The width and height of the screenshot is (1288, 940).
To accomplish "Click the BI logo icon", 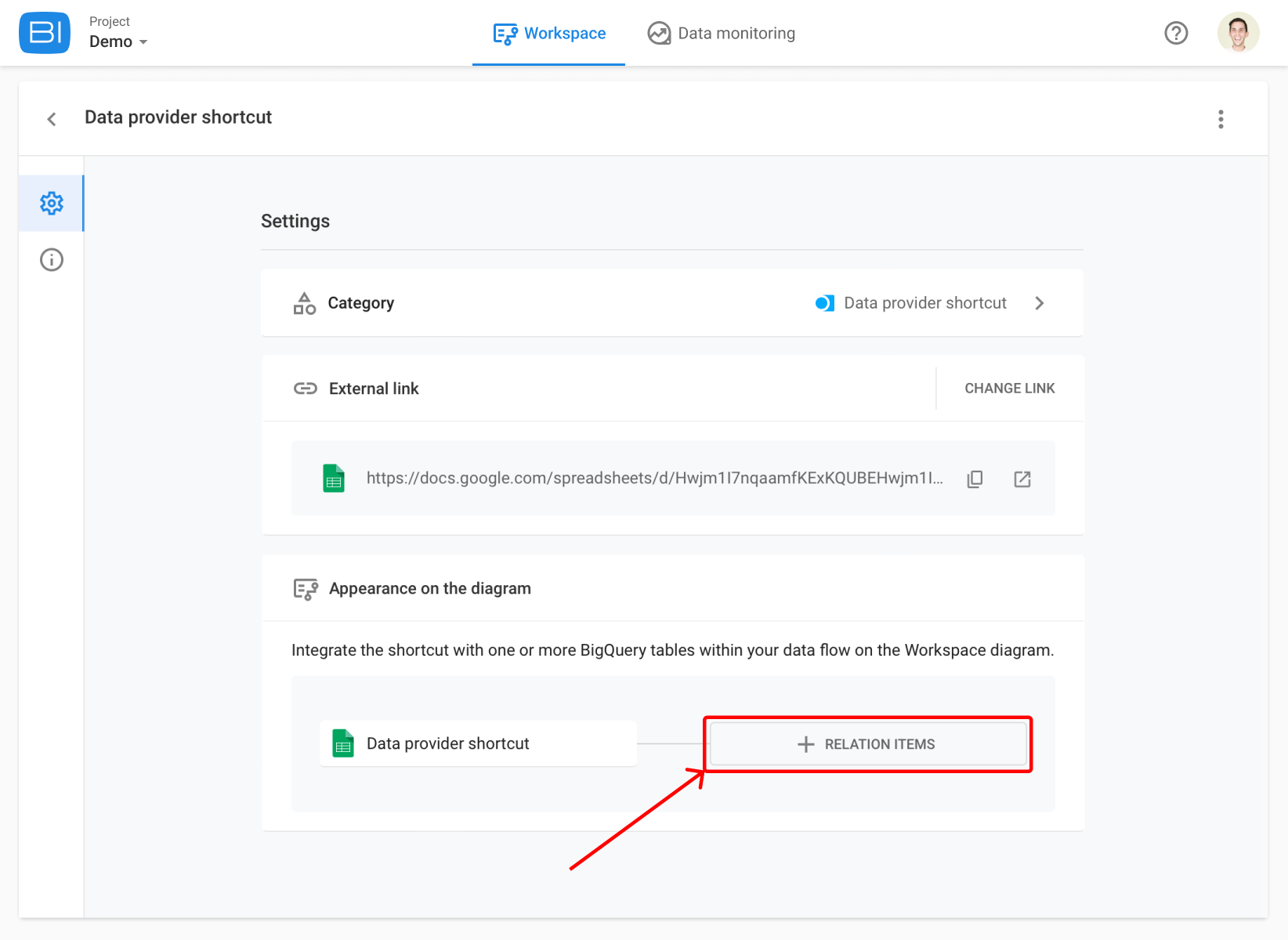I will (x=45, y=33).
